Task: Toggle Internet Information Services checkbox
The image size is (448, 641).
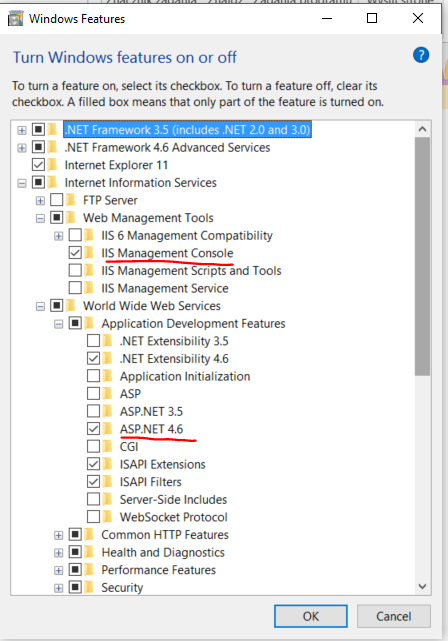Action: [38, 182]
